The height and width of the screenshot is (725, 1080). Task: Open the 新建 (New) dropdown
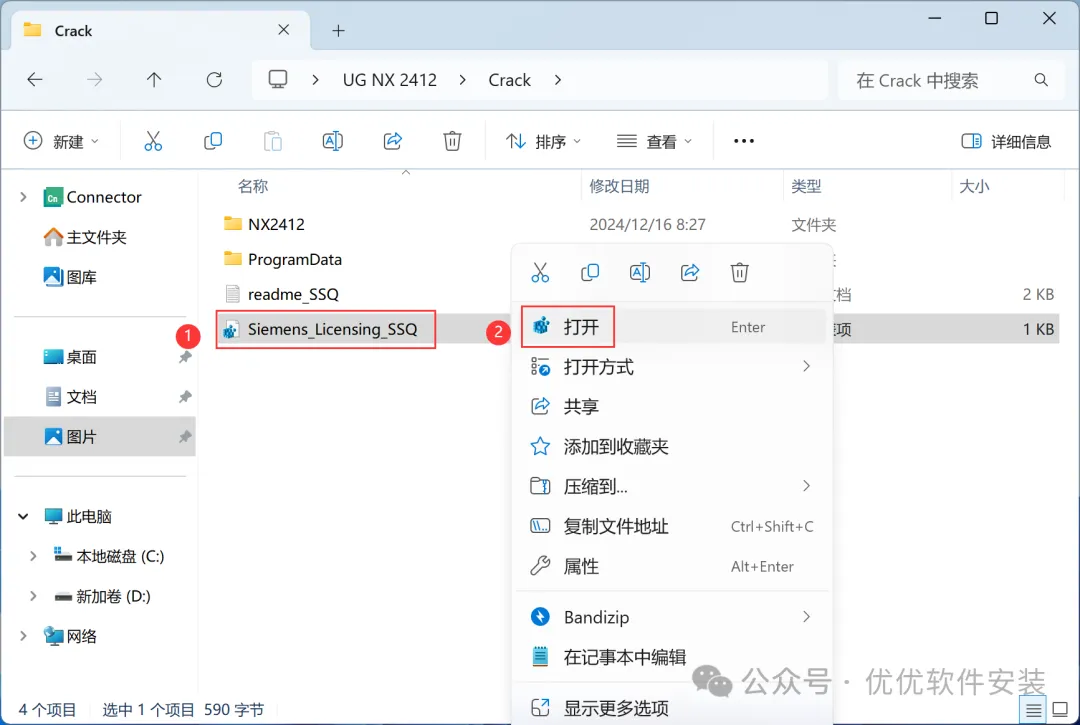click(61, 141)
